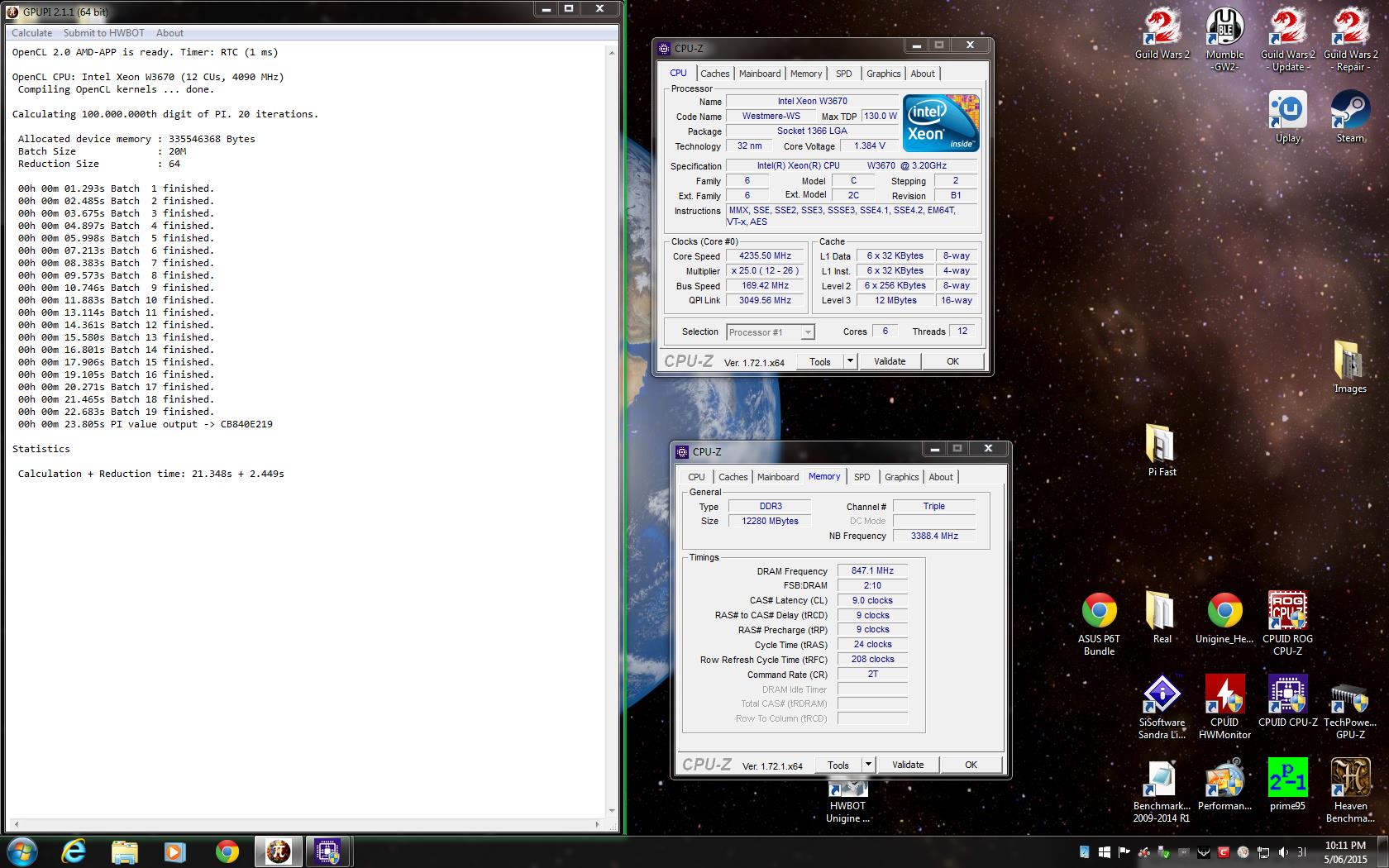The image size is (1389, 868).
Task: Expand Tools dropdown arrow in upper CPU-Z
Action: tap(850, 361)
